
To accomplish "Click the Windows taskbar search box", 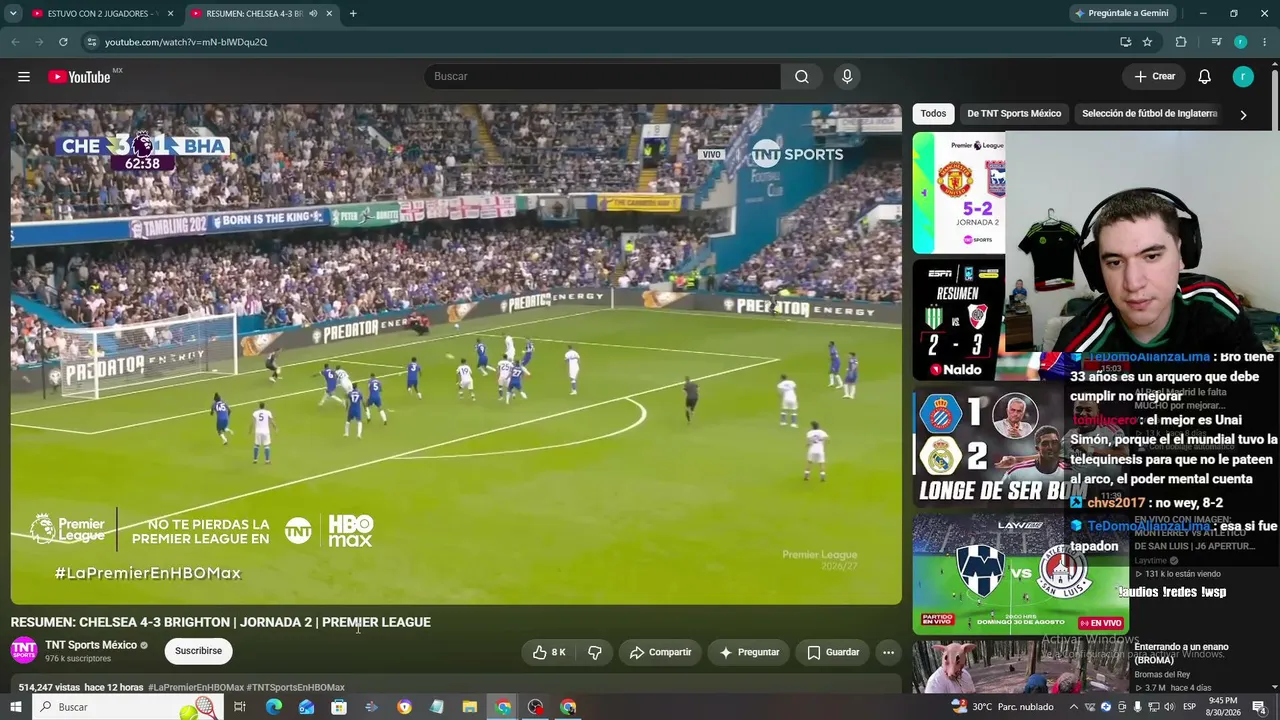I will (130, 707).
